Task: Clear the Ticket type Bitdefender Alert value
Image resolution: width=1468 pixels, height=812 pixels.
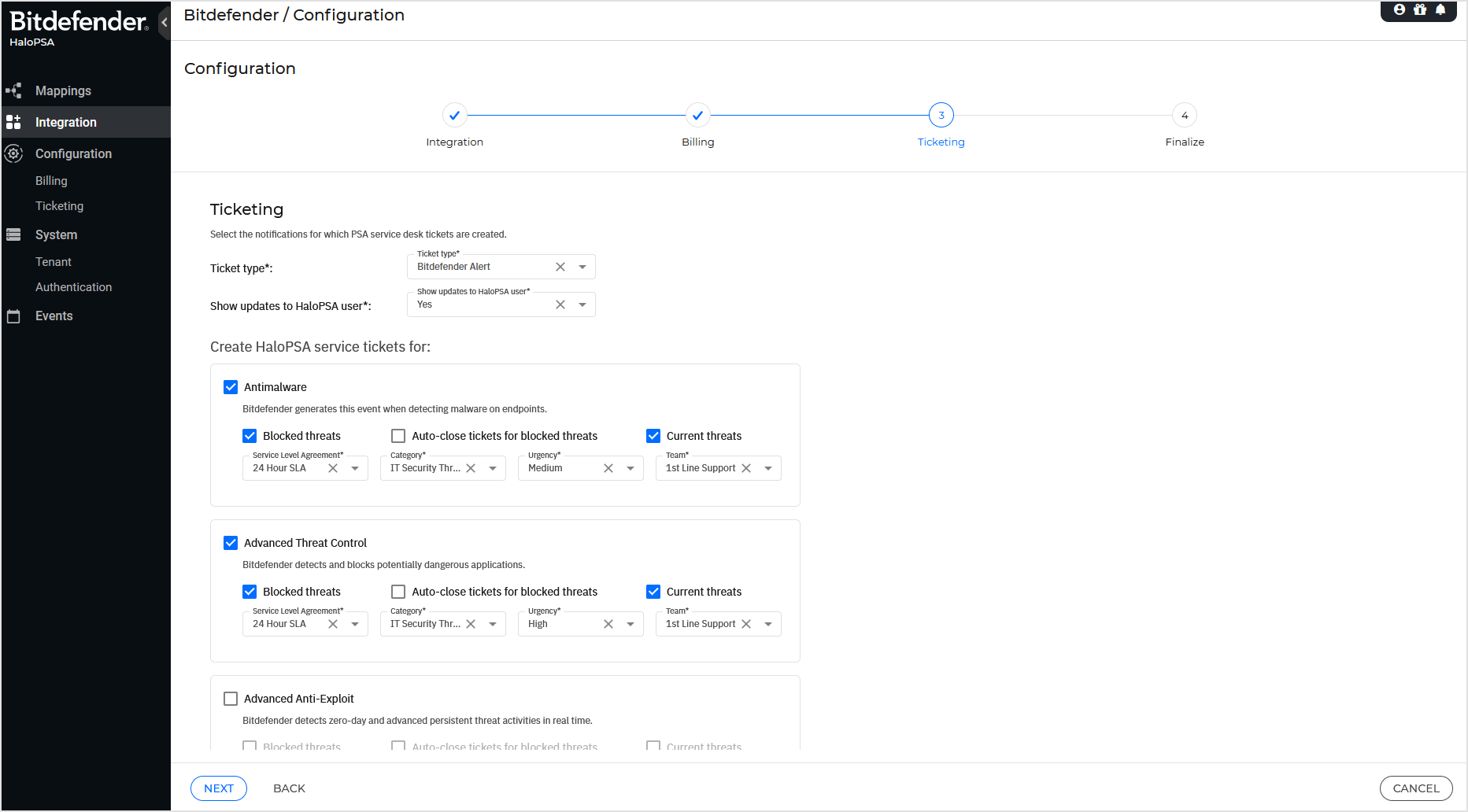Action: (x=560, y=267)
